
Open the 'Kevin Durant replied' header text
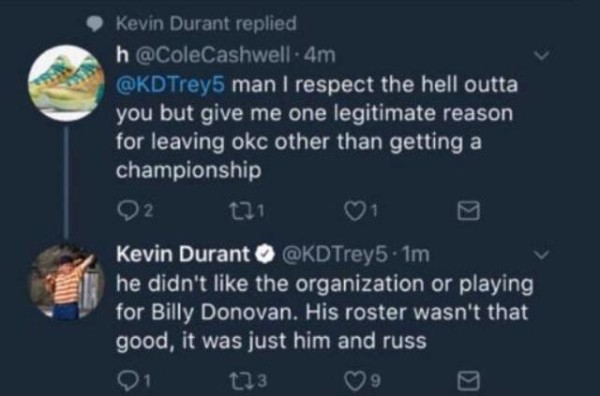coord(207,23)
